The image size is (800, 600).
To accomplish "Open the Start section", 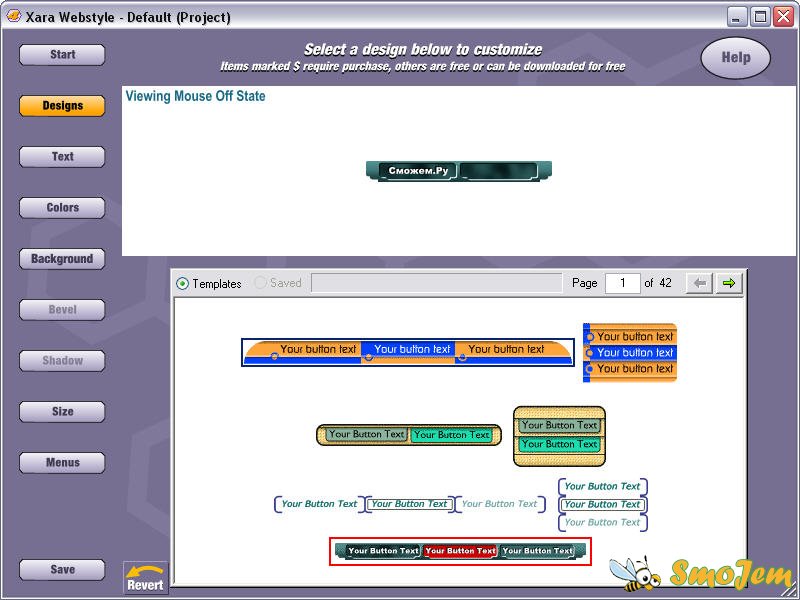I will tap(62, 55).
